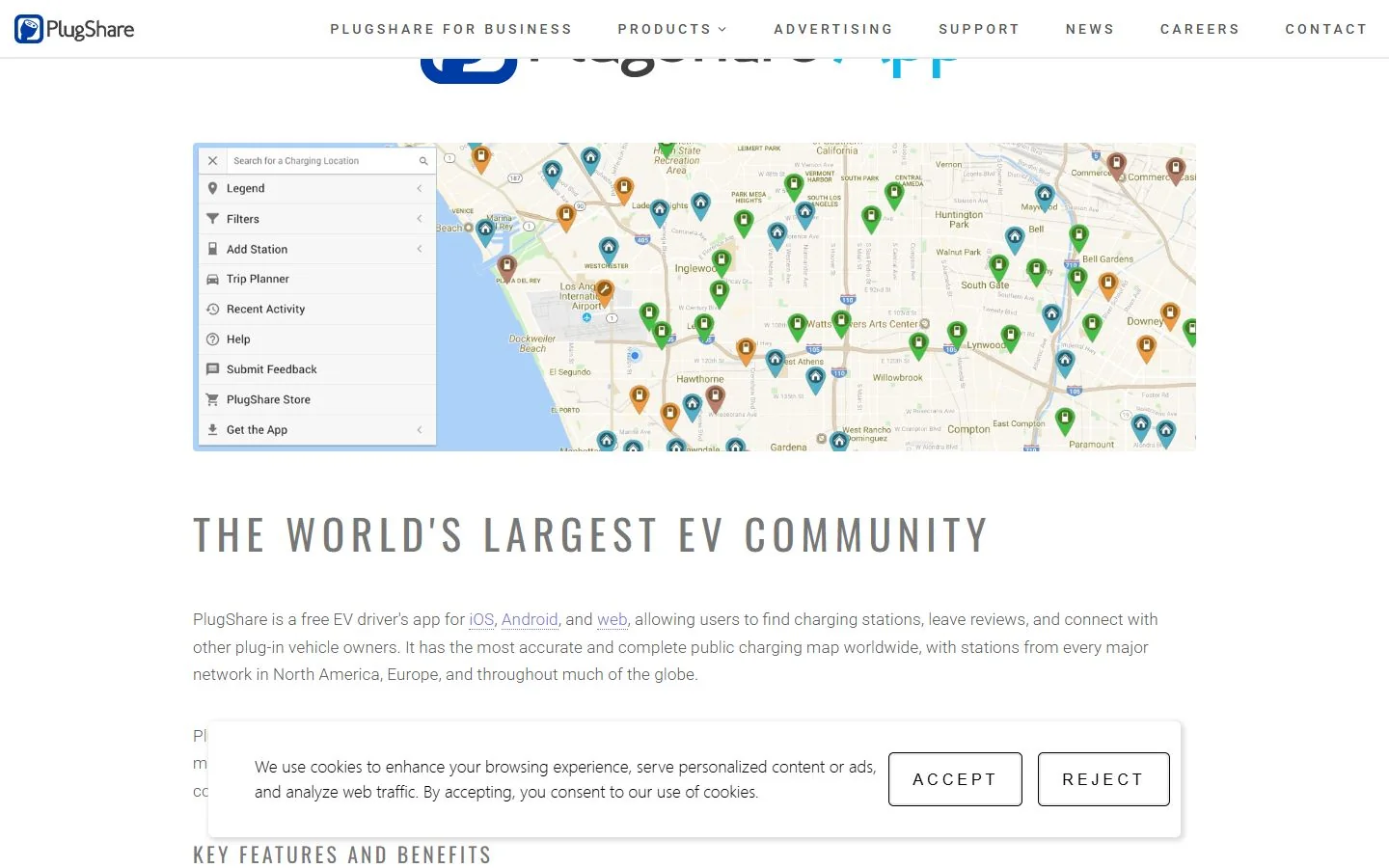Navigate to the News section
Image resolution: width=1389 pixels, height=868 pixels.
[1090, 29]
